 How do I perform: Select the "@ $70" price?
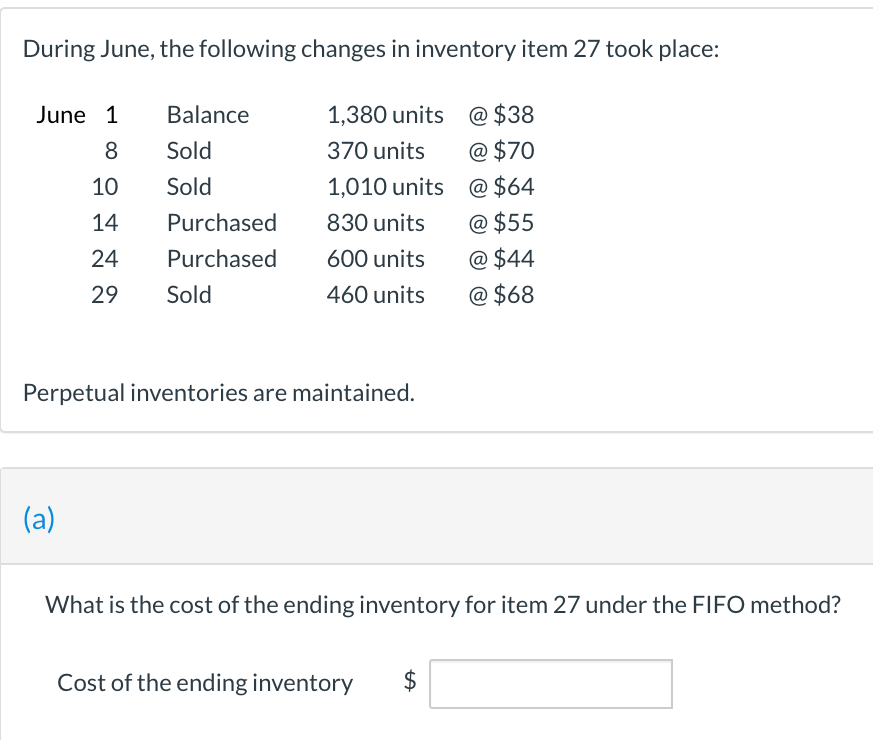coord(501,151)
